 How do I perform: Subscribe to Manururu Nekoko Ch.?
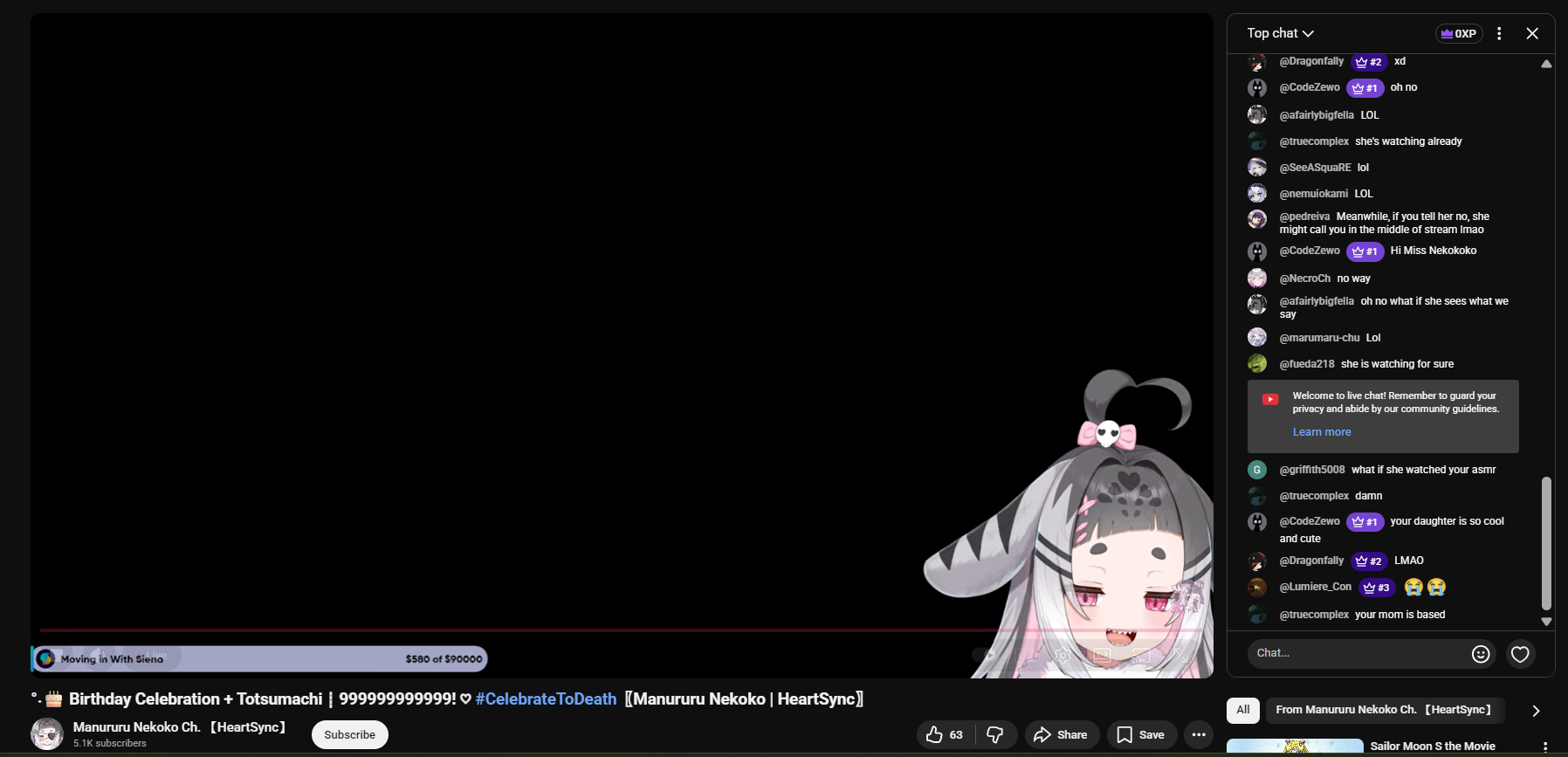tap(350, 735)
